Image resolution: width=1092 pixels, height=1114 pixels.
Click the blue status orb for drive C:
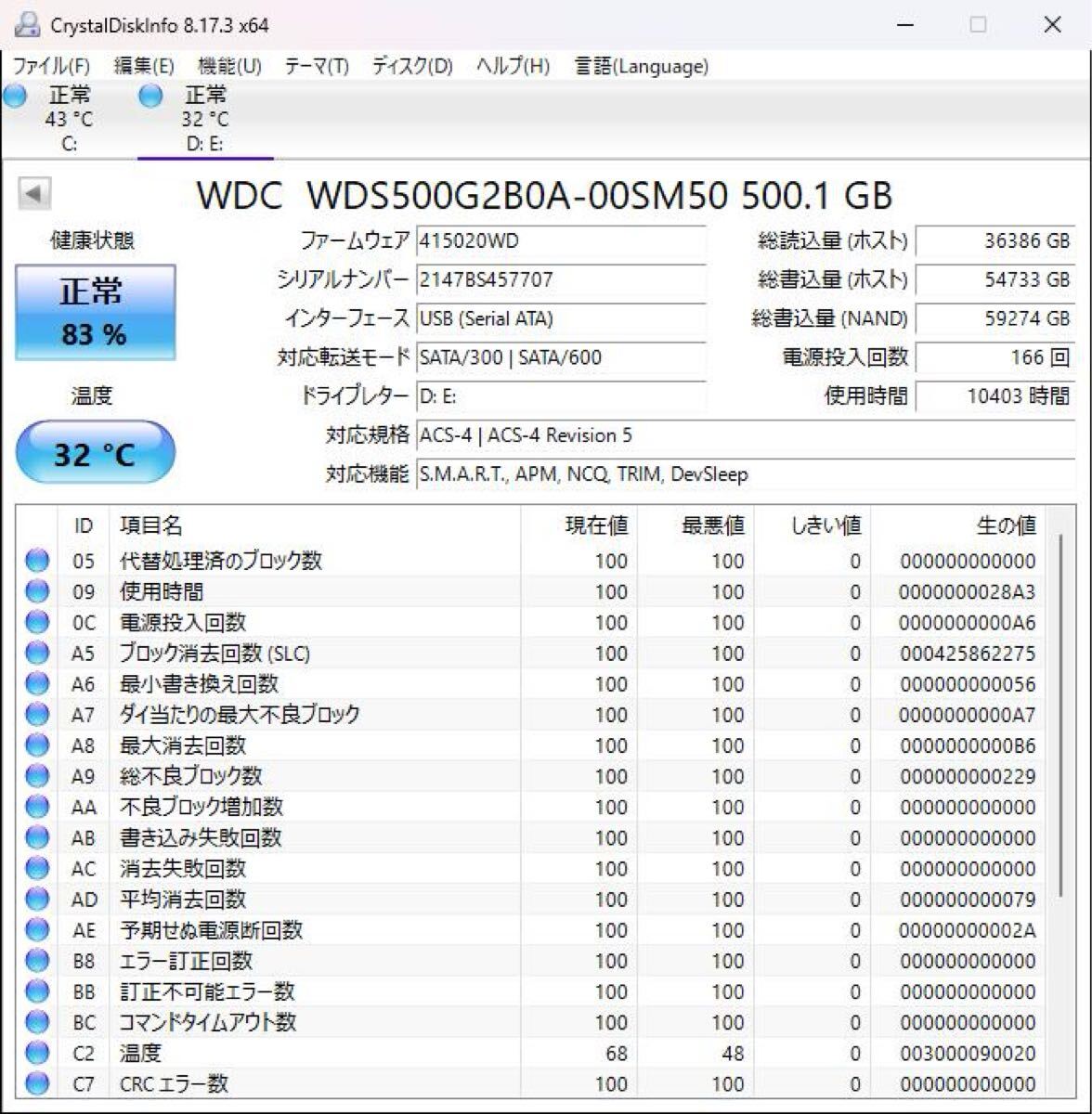pos(14,96)
